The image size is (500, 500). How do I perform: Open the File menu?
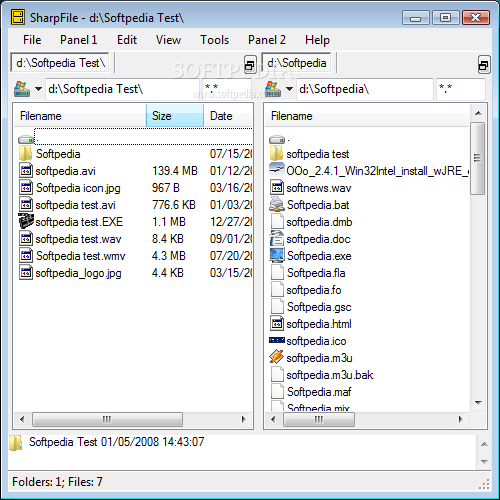point(32,40)
